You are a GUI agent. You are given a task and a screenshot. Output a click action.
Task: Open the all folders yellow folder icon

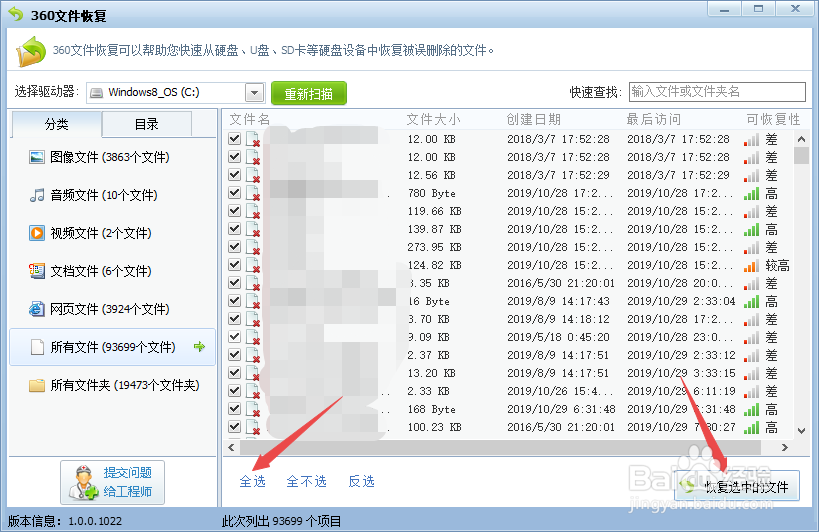pyautogui.click(x=37, y=385)
